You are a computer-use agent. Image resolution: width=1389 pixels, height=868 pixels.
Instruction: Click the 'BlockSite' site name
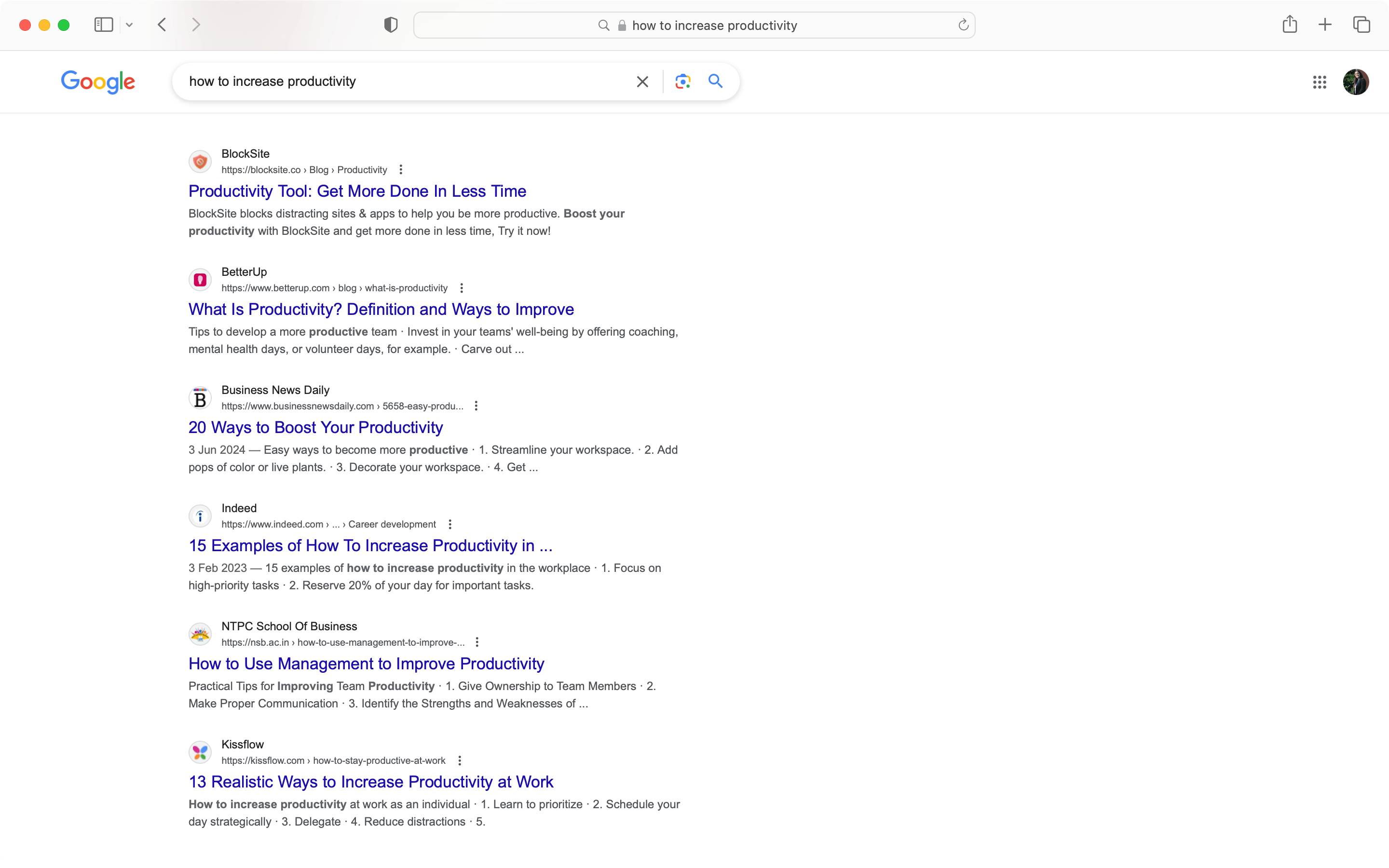(245, 154)
